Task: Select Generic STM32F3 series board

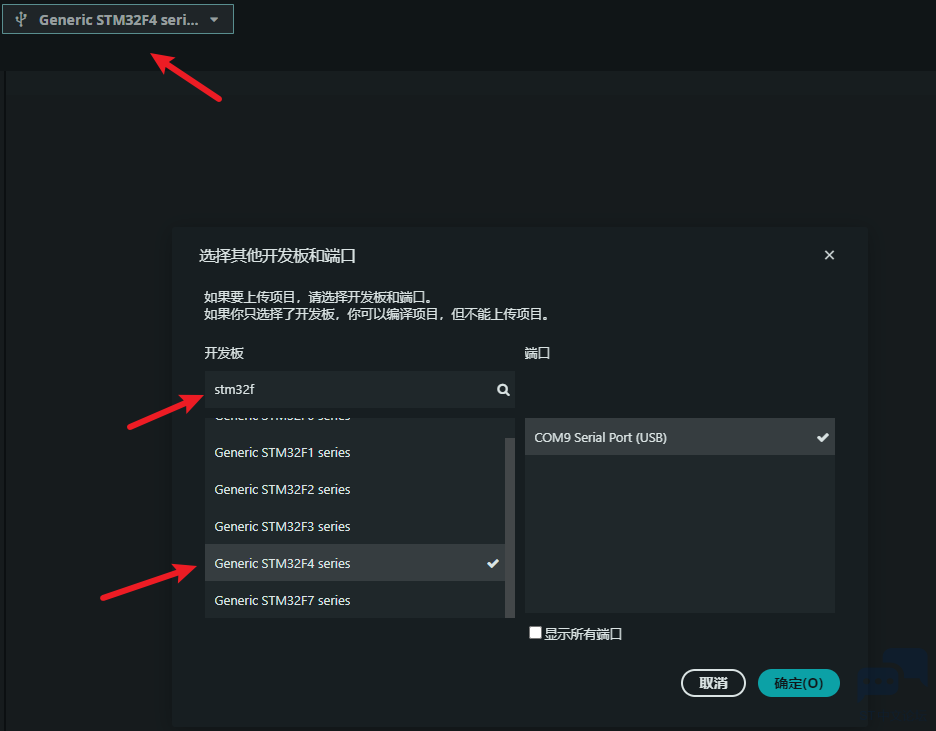Action: coord(355,526)
